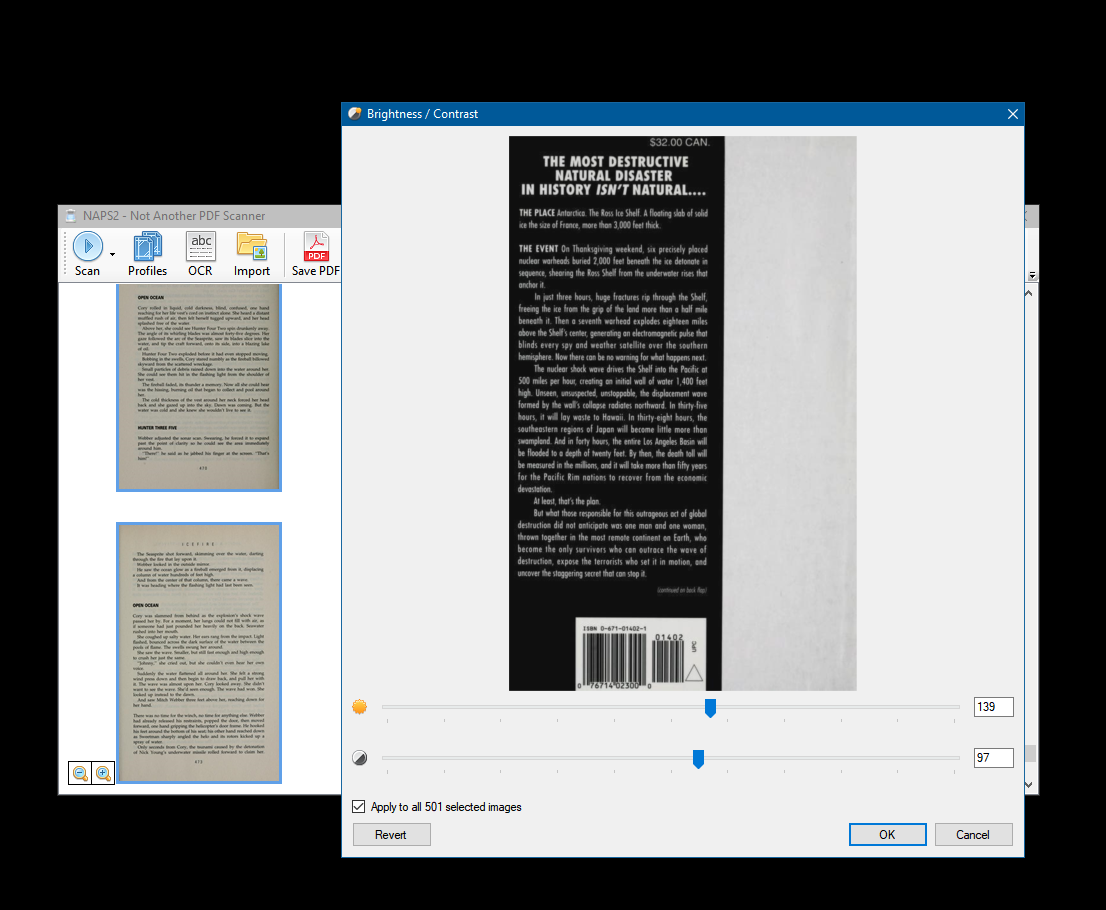Zoom in thumbnails with plus magnifier
This screenshot has height=910, width=1106.
point(103,773)
